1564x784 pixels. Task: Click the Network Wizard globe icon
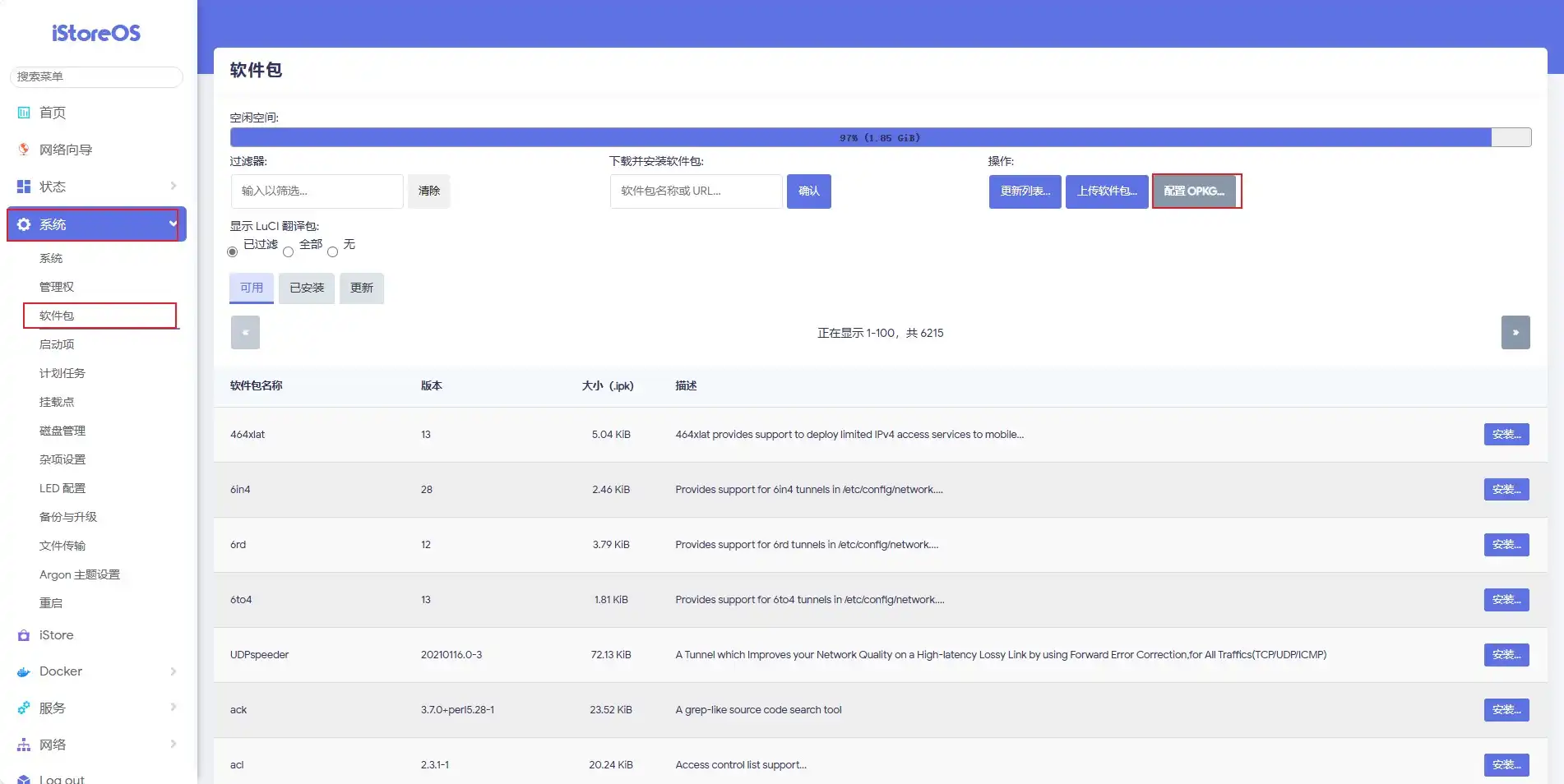click(24, 150)
